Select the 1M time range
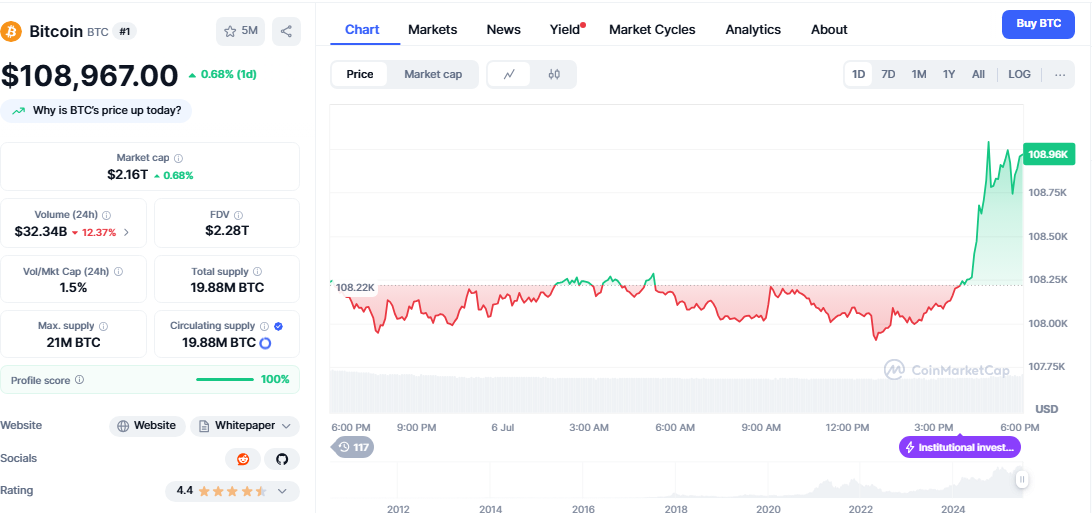Image resolution: width=1092 pixels, height=513 pixels. 919,74
